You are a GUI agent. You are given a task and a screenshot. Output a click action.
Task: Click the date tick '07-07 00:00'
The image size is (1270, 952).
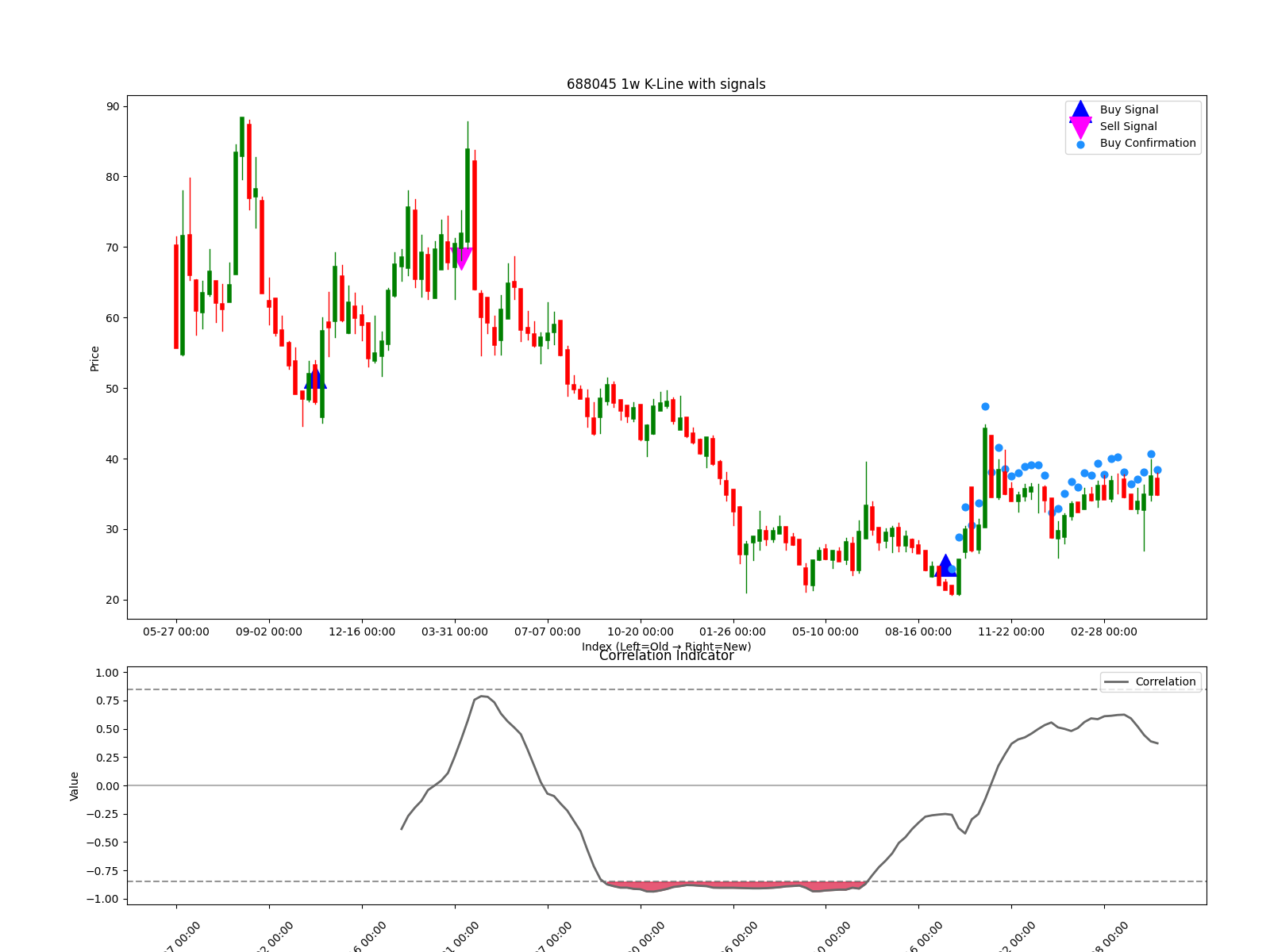(x=548, y=631)
